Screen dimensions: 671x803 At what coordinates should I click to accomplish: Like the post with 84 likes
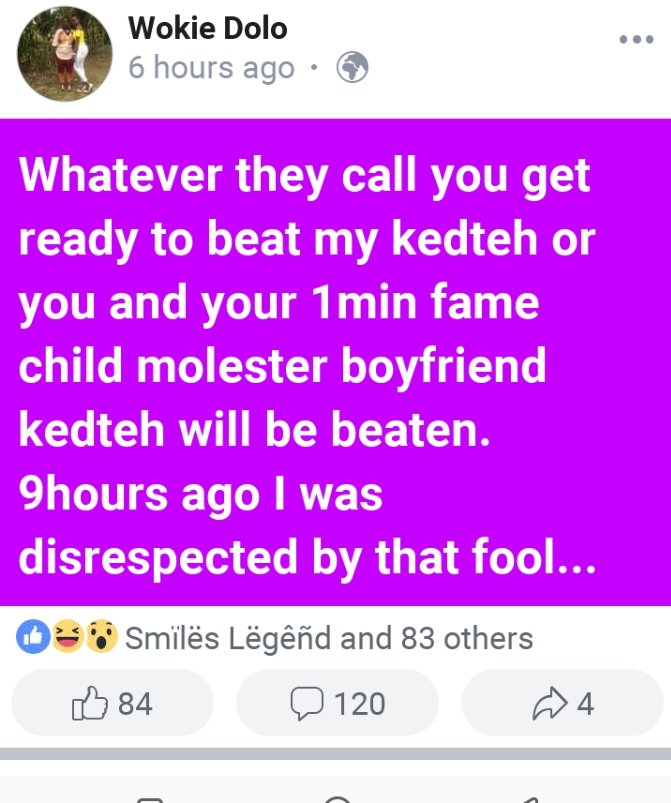coord(112,704)
